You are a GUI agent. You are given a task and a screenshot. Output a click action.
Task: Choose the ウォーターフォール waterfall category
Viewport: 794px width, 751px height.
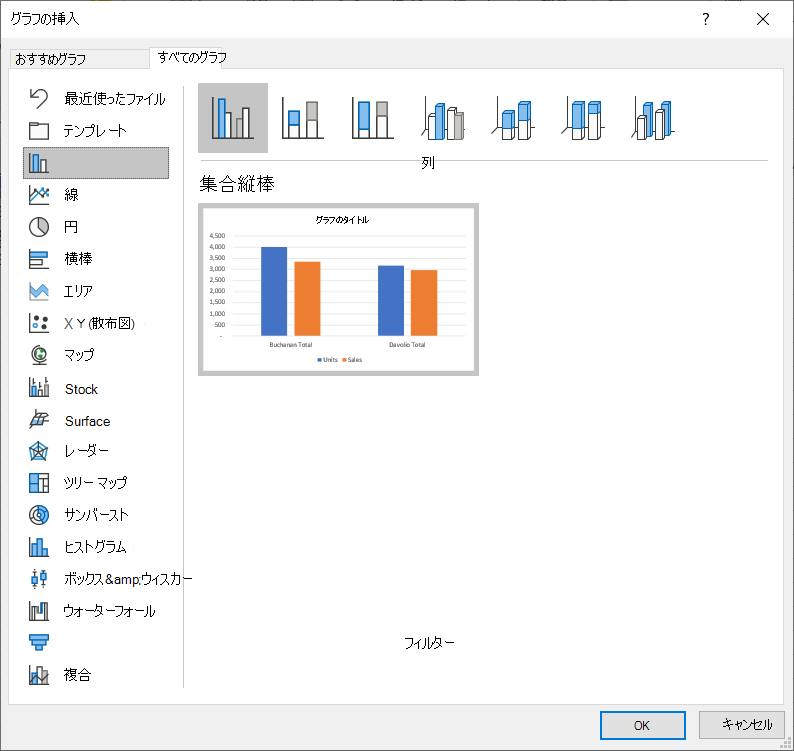pyautogui.click(x=96, y=611)
